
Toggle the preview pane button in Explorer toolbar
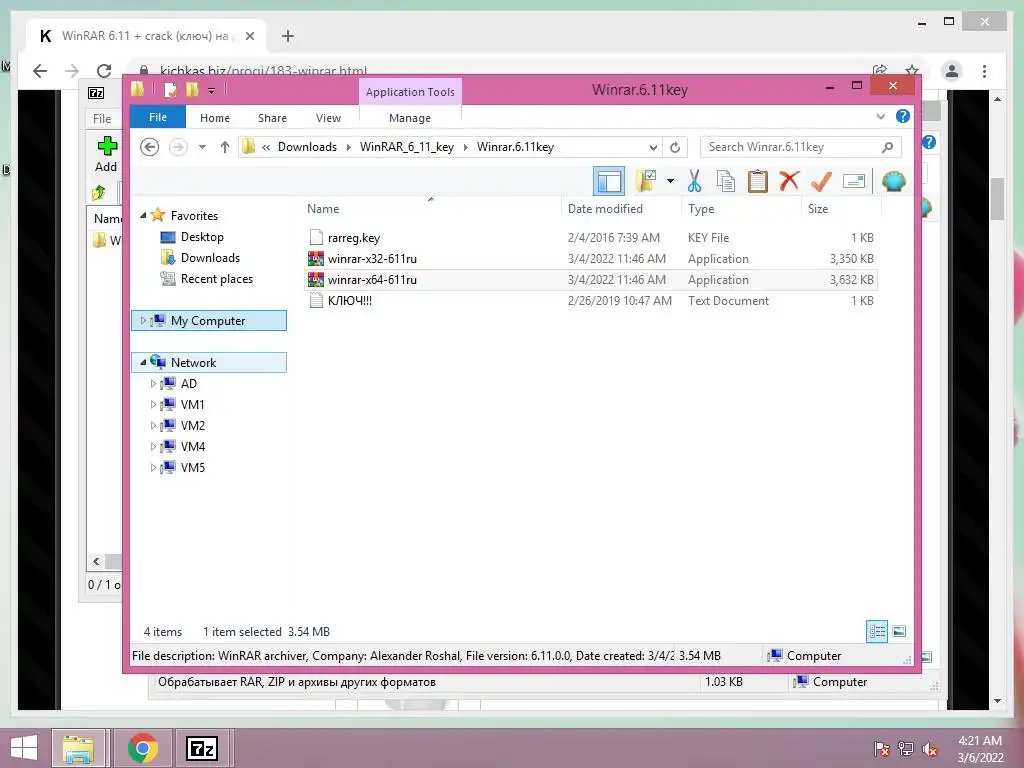(x=609, y=181)
